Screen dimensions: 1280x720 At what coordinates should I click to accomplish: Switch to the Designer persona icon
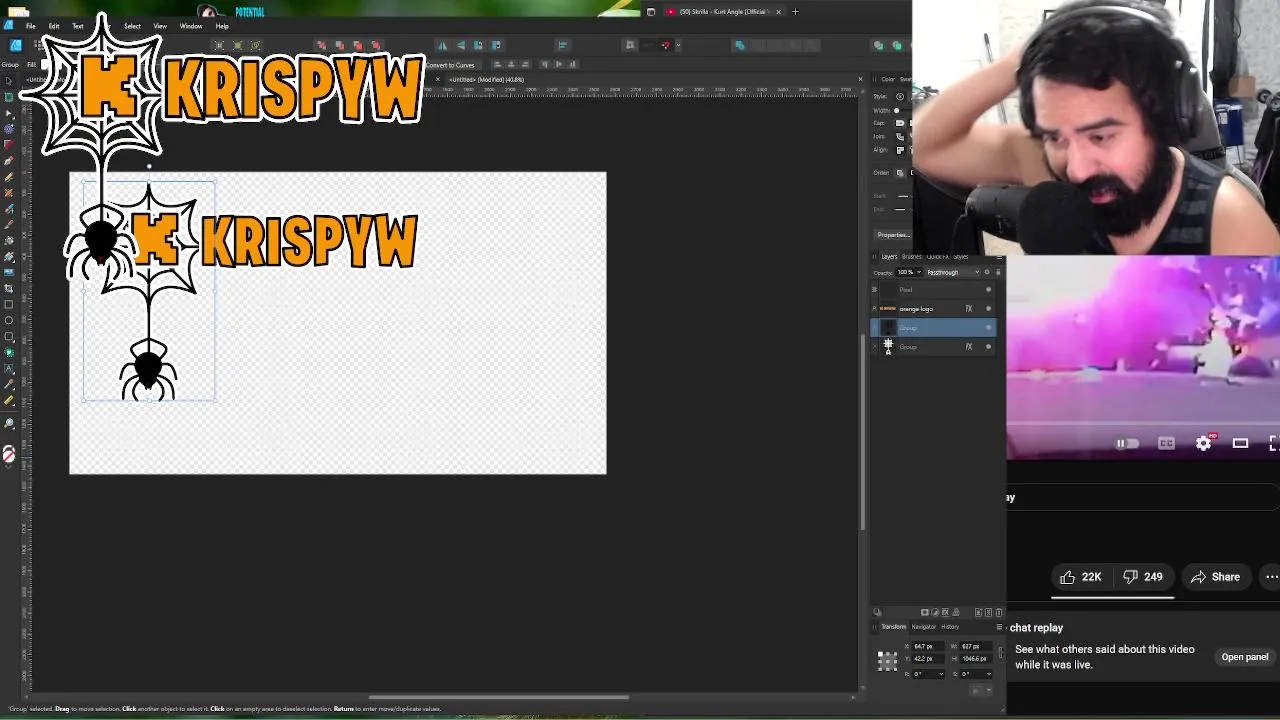pos(15,45)
